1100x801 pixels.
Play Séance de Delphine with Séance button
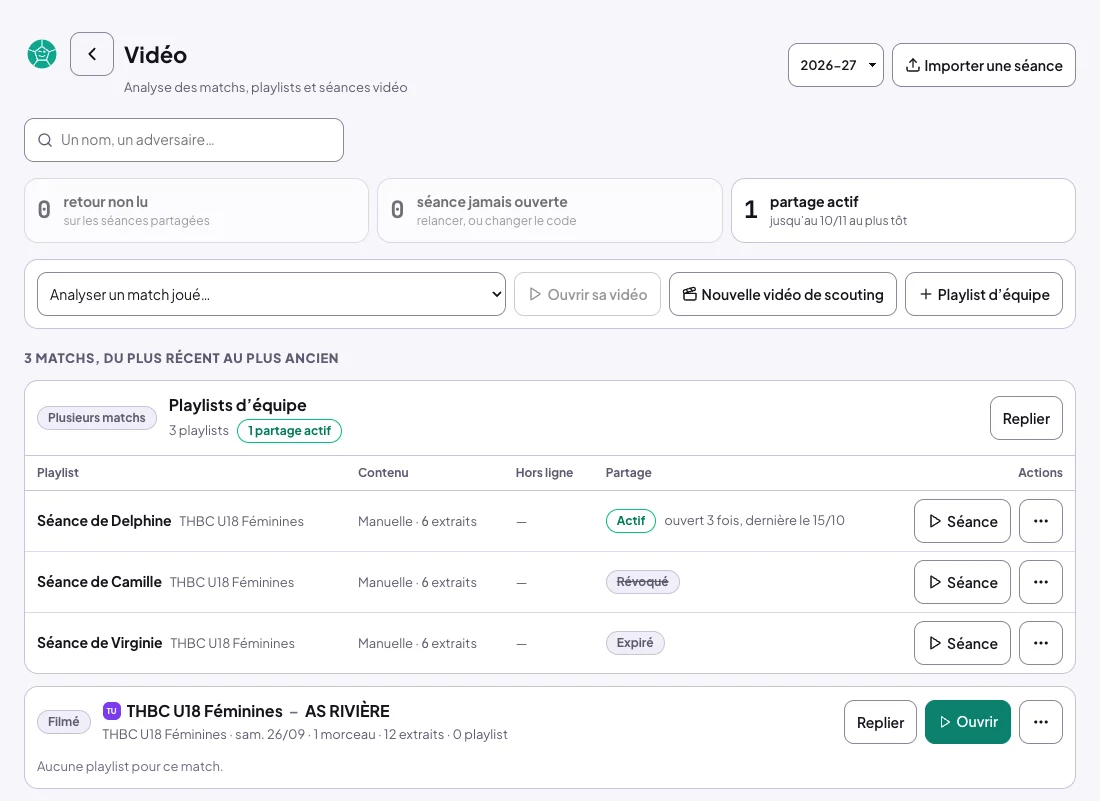coord(962,521)
